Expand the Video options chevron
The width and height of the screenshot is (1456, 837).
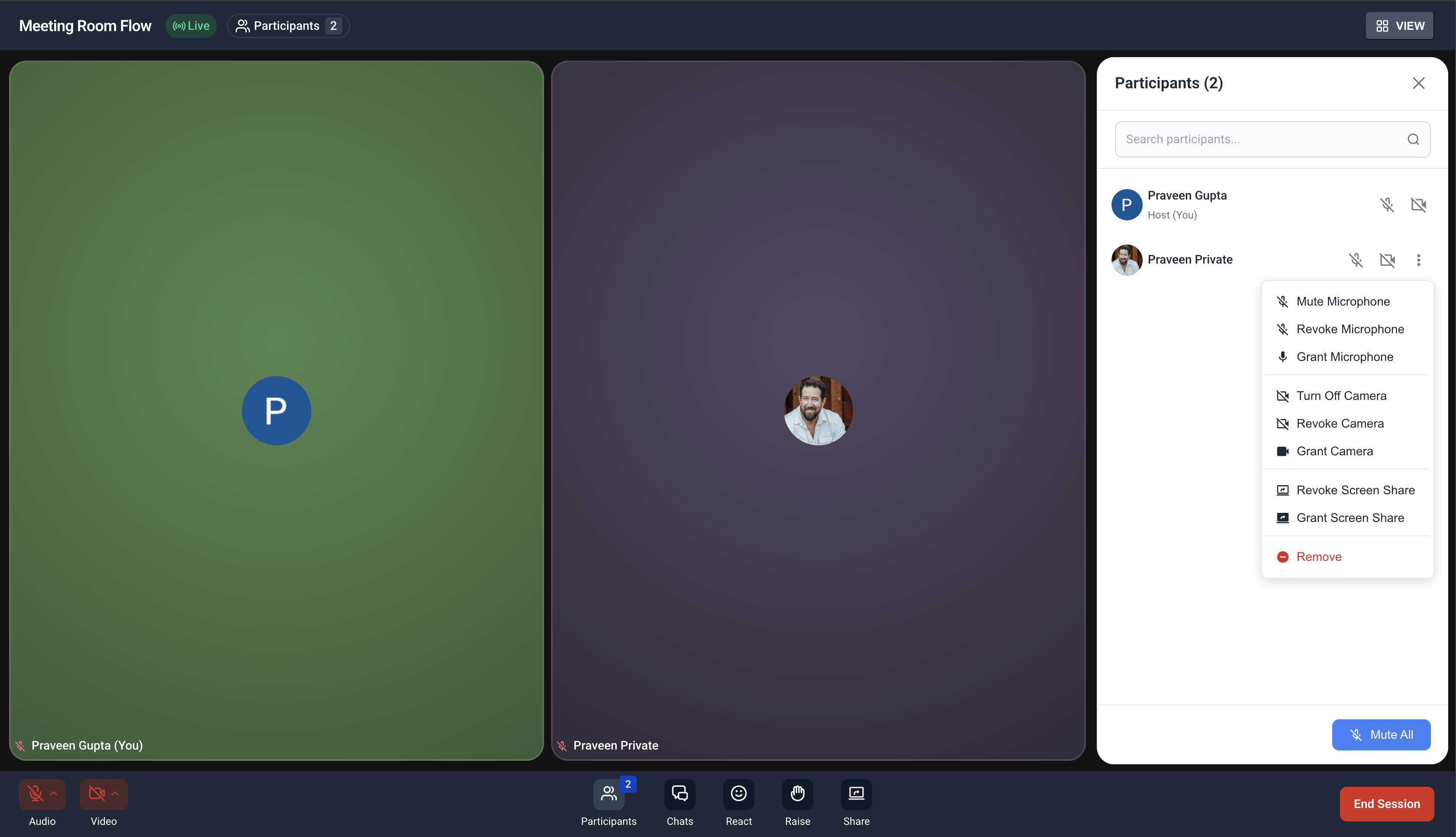(116, 794)
